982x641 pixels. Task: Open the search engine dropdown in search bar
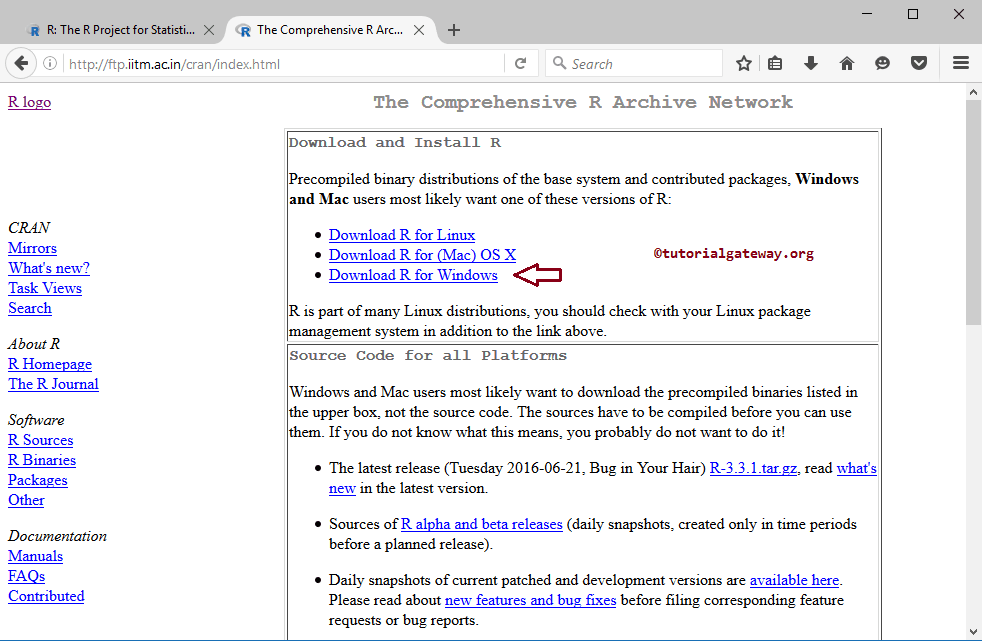pyautogui.click(x=559, y=62)
